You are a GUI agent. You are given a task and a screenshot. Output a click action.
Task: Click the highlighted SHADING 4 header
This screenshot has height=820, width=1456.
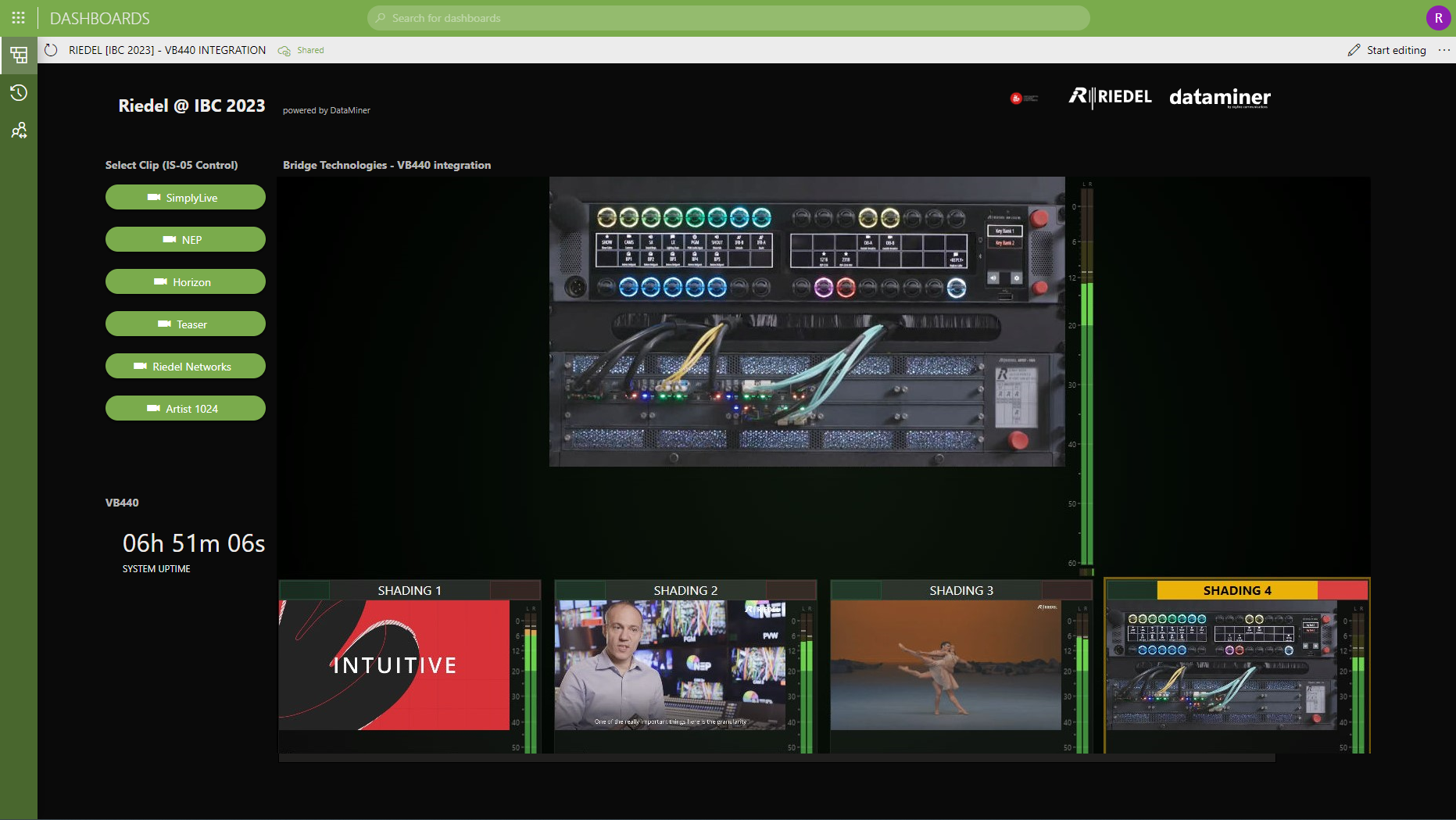(x=1237, y=590)
